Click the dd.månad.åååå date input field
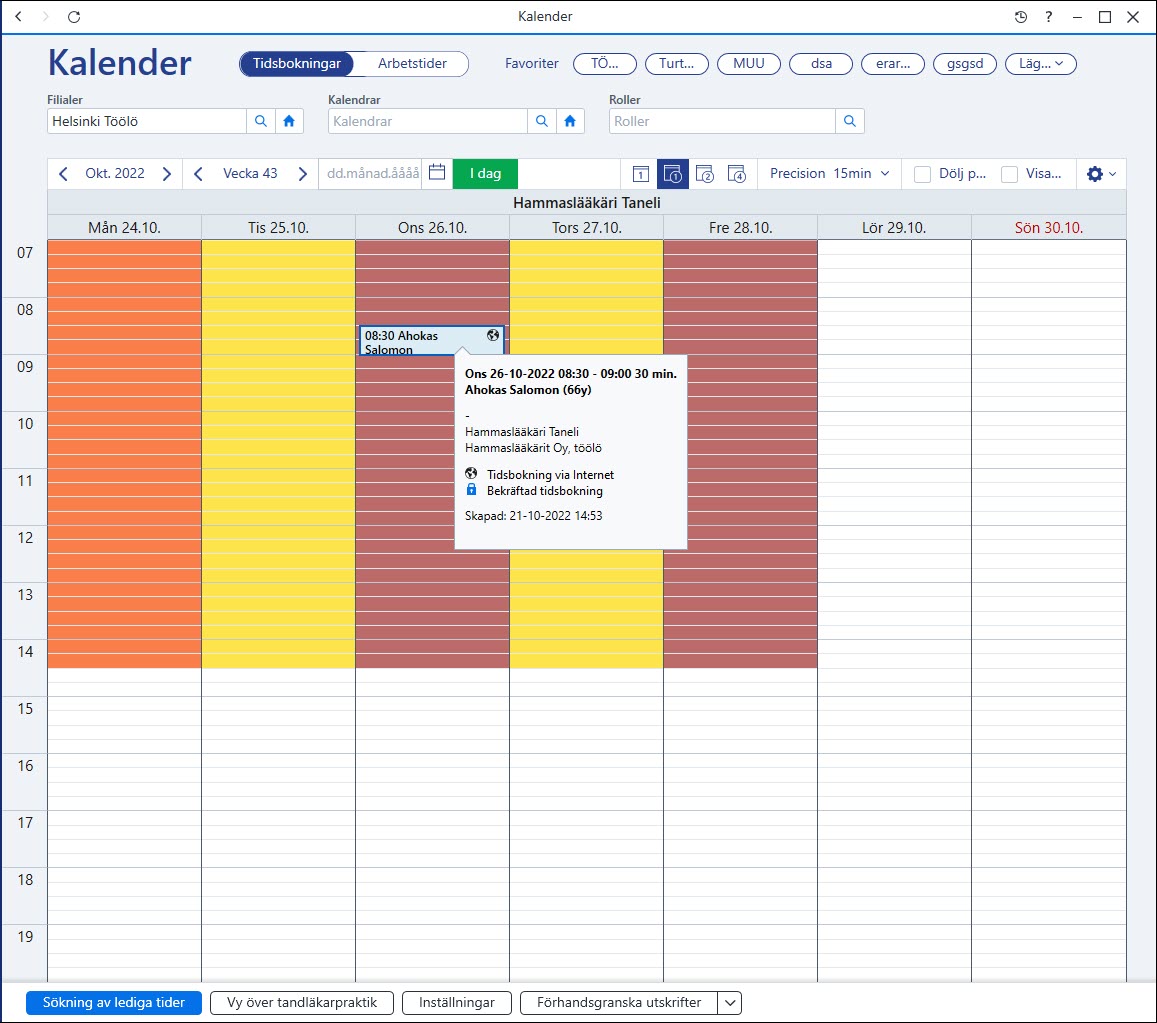The height and width of the screenshot is (1023, 1157). click(x=371, y=173)
